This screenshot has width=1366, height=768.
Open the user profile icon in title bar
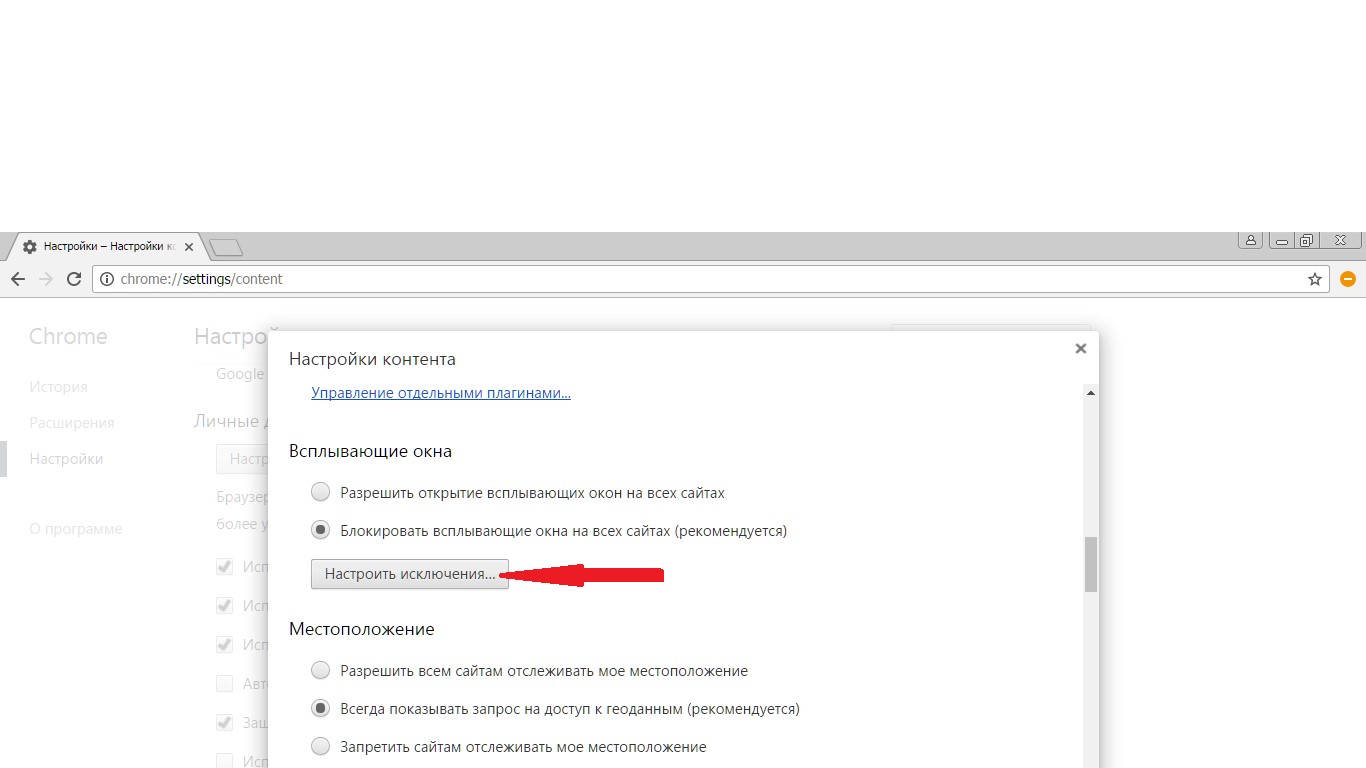(1250, 240)
